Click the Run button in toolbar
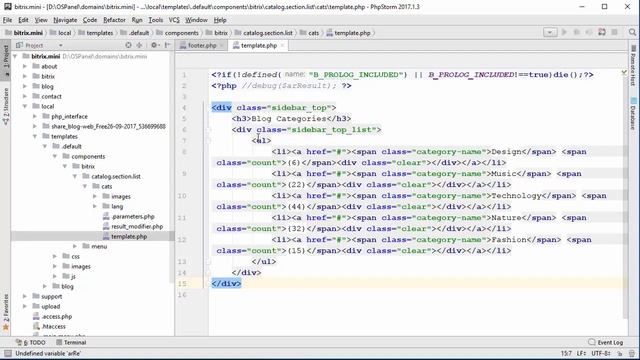The image size is (640, 360). coord(564,32)
